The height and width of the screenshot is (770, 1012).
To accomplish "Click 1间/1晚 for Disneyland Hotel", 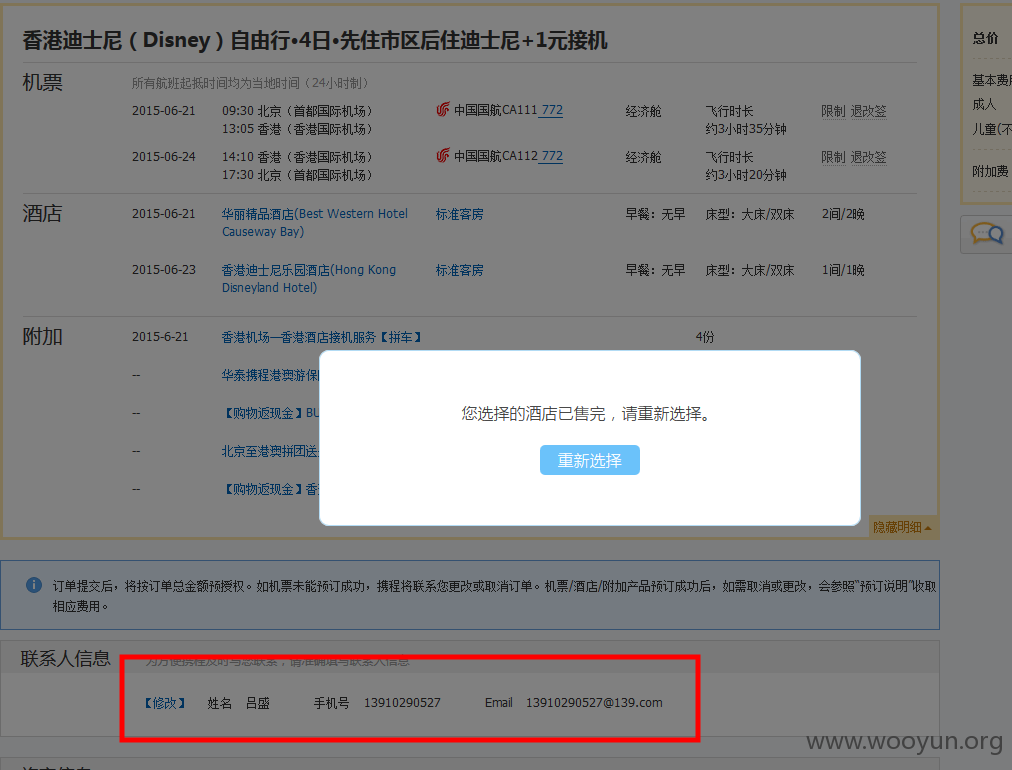I will click(x=843, y=270).
